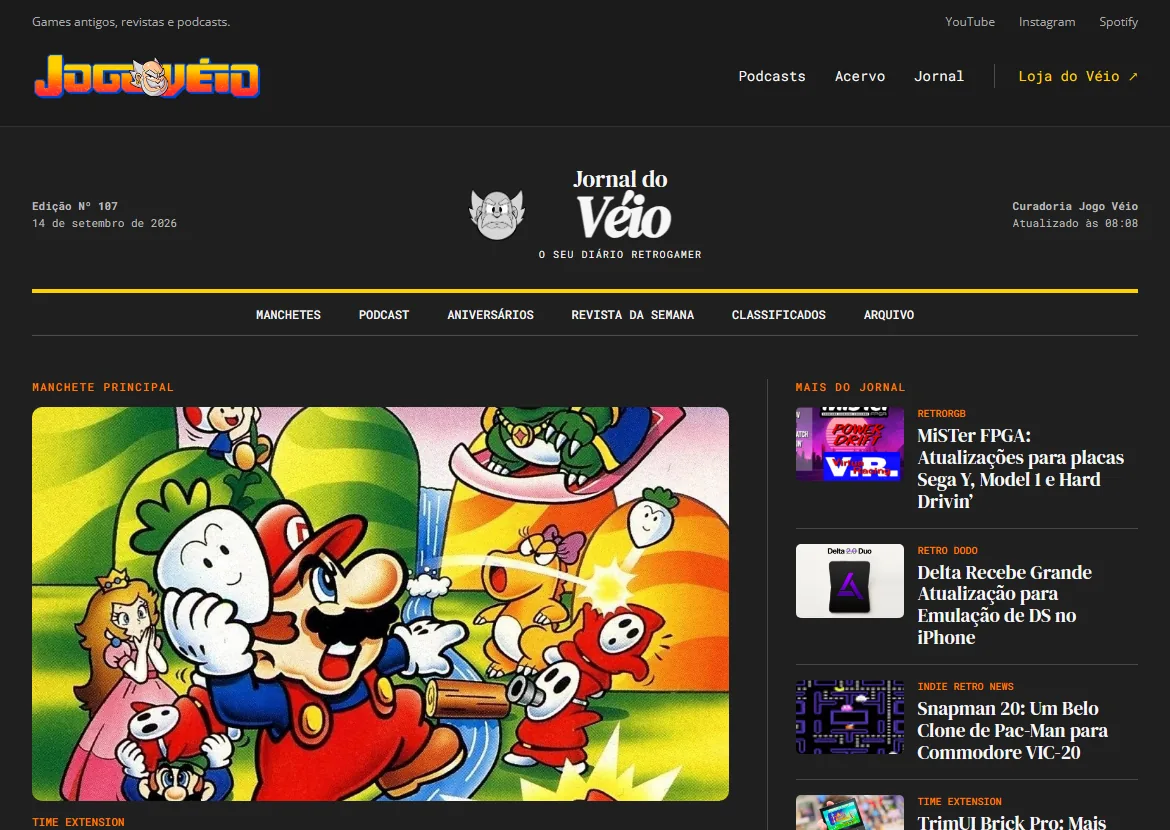This screenshot has width=1170, height=830.
Task: Click the Curadoria Jogo Véio text
Action: click(x=1074, y=206)
